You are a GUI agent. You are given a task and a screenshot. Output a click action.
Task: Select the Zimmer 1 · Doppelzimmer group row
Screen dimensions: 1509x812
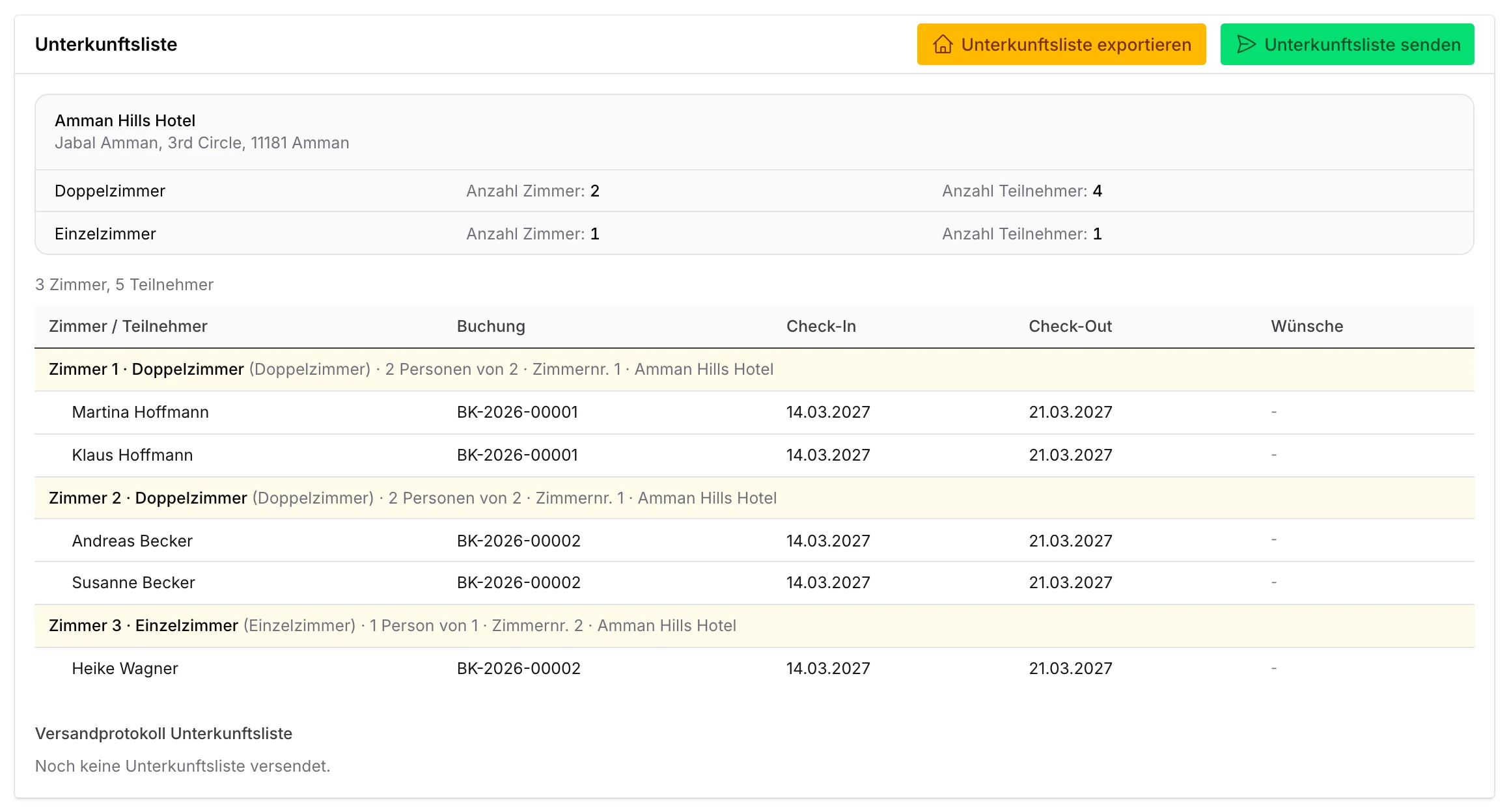point(755,370)
